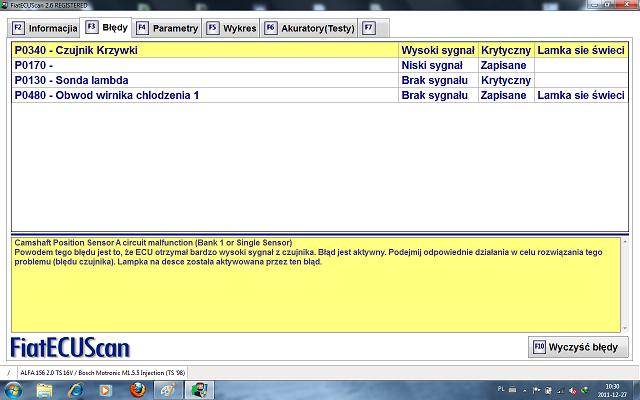640x400 pixels.
Task: Open Windows Explorer from the taskbar
Action: 44,390
